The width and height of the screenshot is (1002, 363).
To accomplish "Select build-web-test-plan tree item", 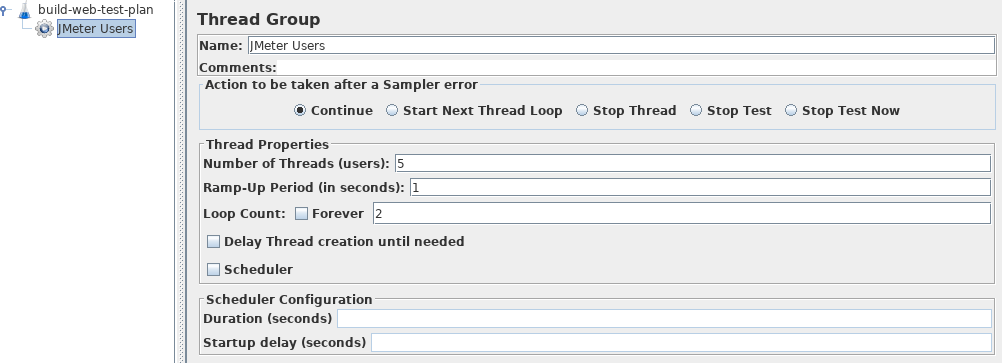I will [x=95, y=10].
